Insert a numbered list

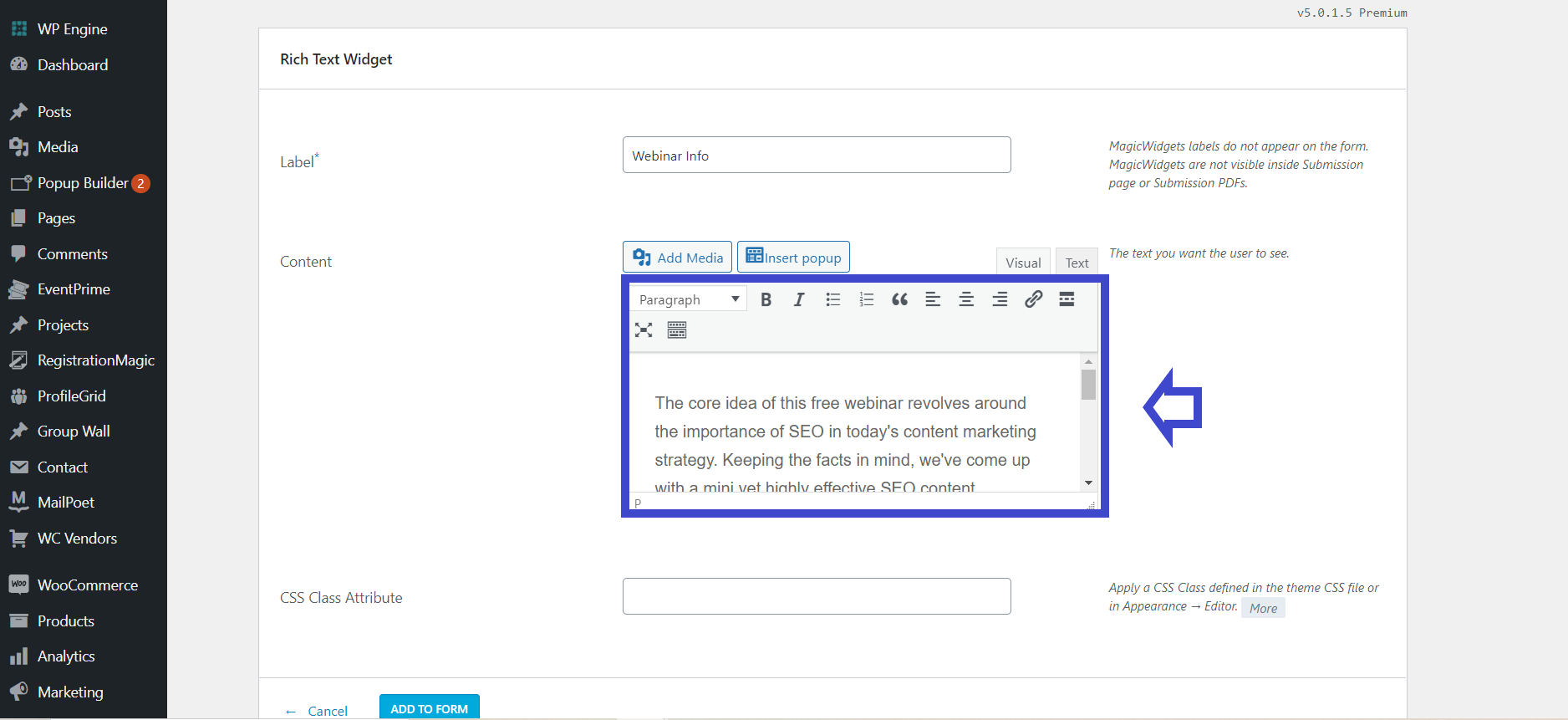point(866,299)
